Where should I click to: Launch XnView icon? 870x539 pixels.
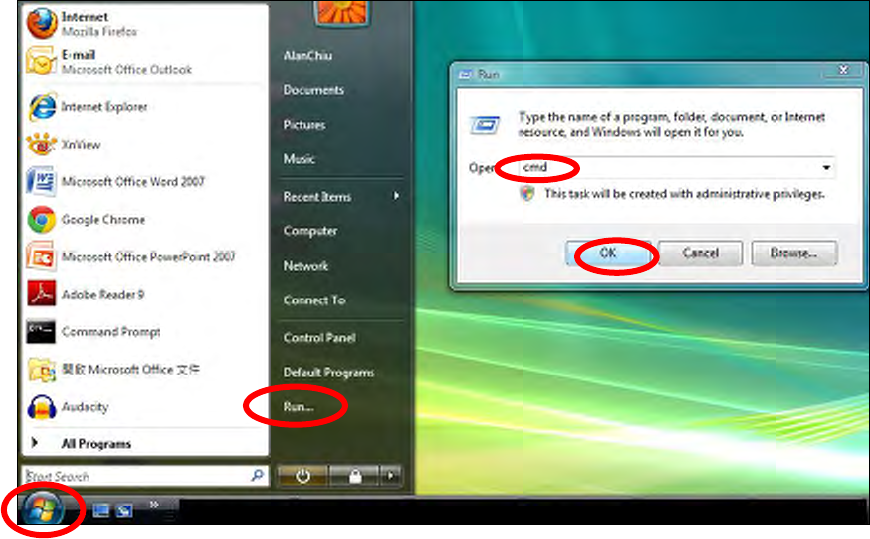click(42, 144)
